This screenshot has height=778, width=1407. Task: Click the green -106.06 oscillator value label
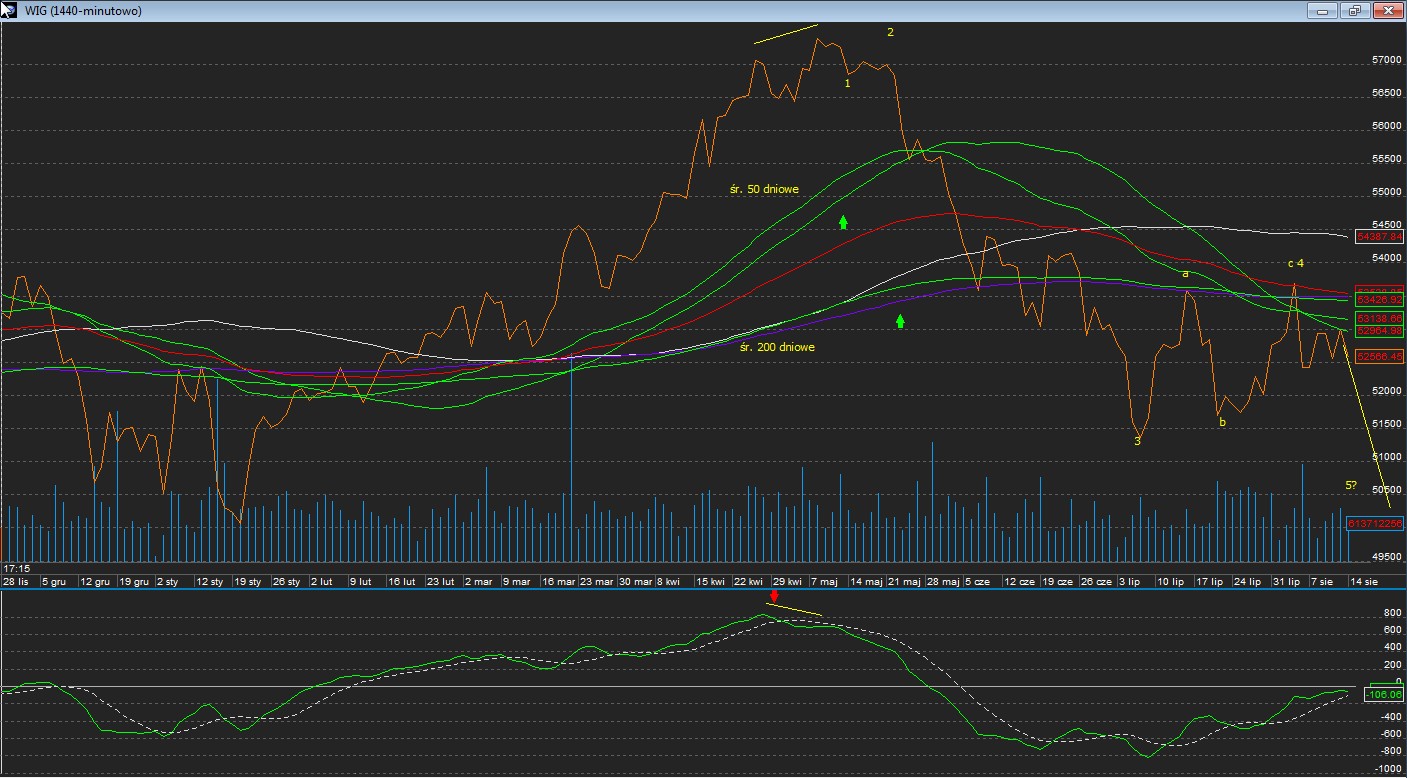coord(1383,694)
